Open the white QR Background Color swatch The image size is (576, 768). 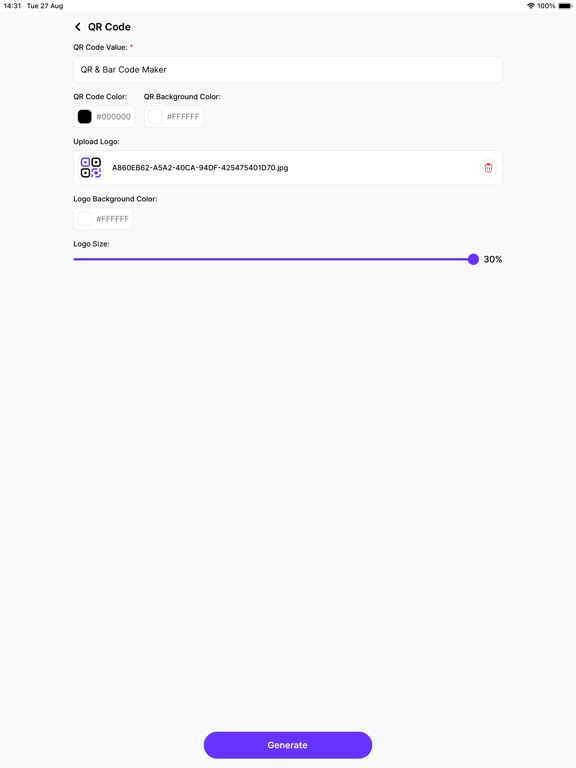[155, 117]
